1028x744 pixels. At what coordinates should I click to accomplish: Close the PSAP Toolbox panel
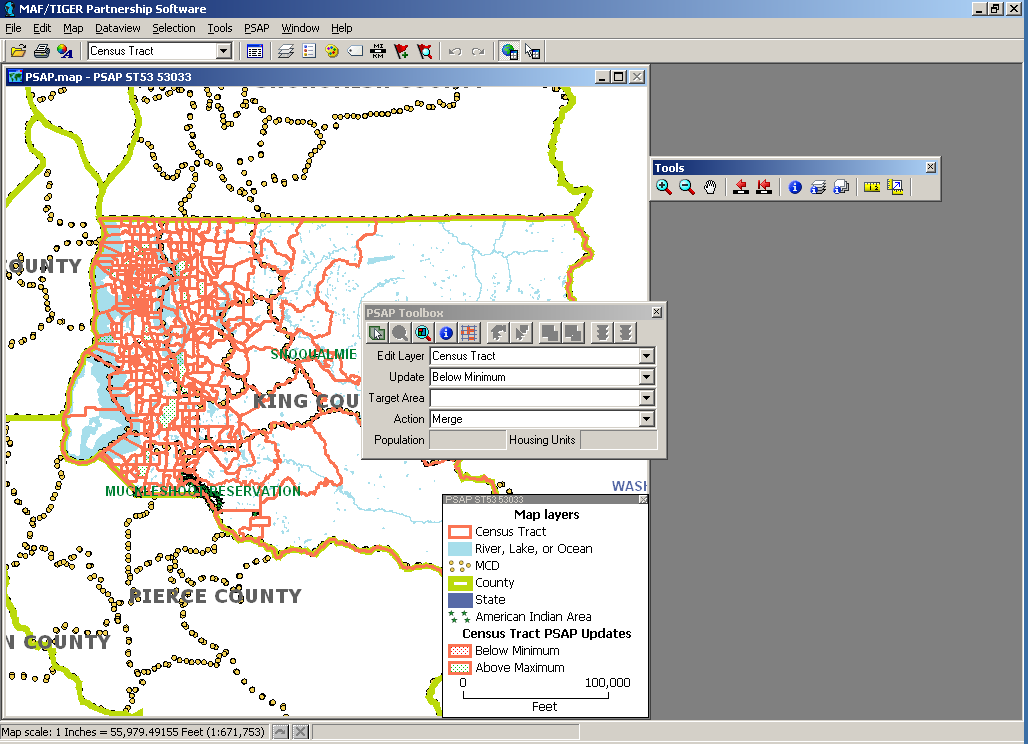pos(657,312)
